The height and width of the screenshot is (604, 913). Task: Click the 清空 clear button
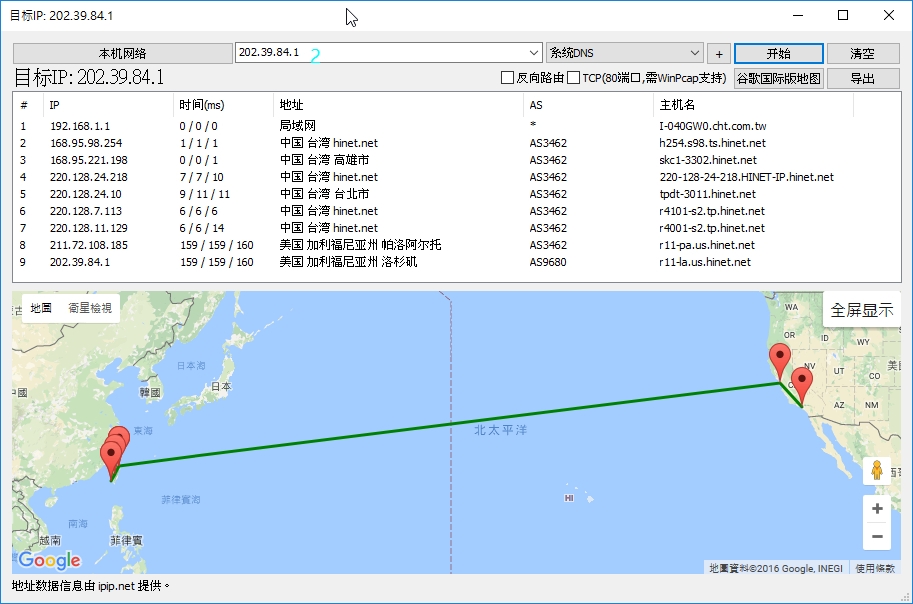tap(862, 54)
